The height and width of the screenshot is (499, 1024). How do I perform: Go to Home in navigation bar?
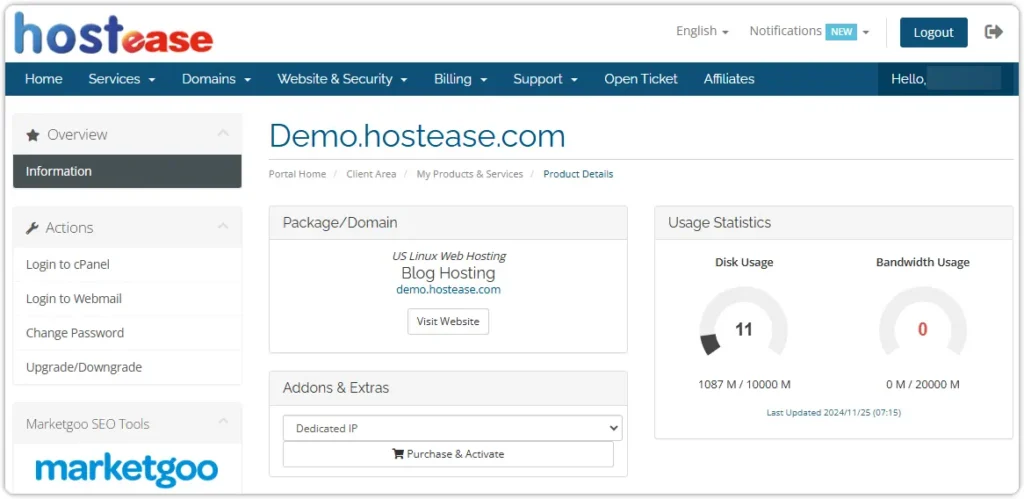[x=44, y=79]
